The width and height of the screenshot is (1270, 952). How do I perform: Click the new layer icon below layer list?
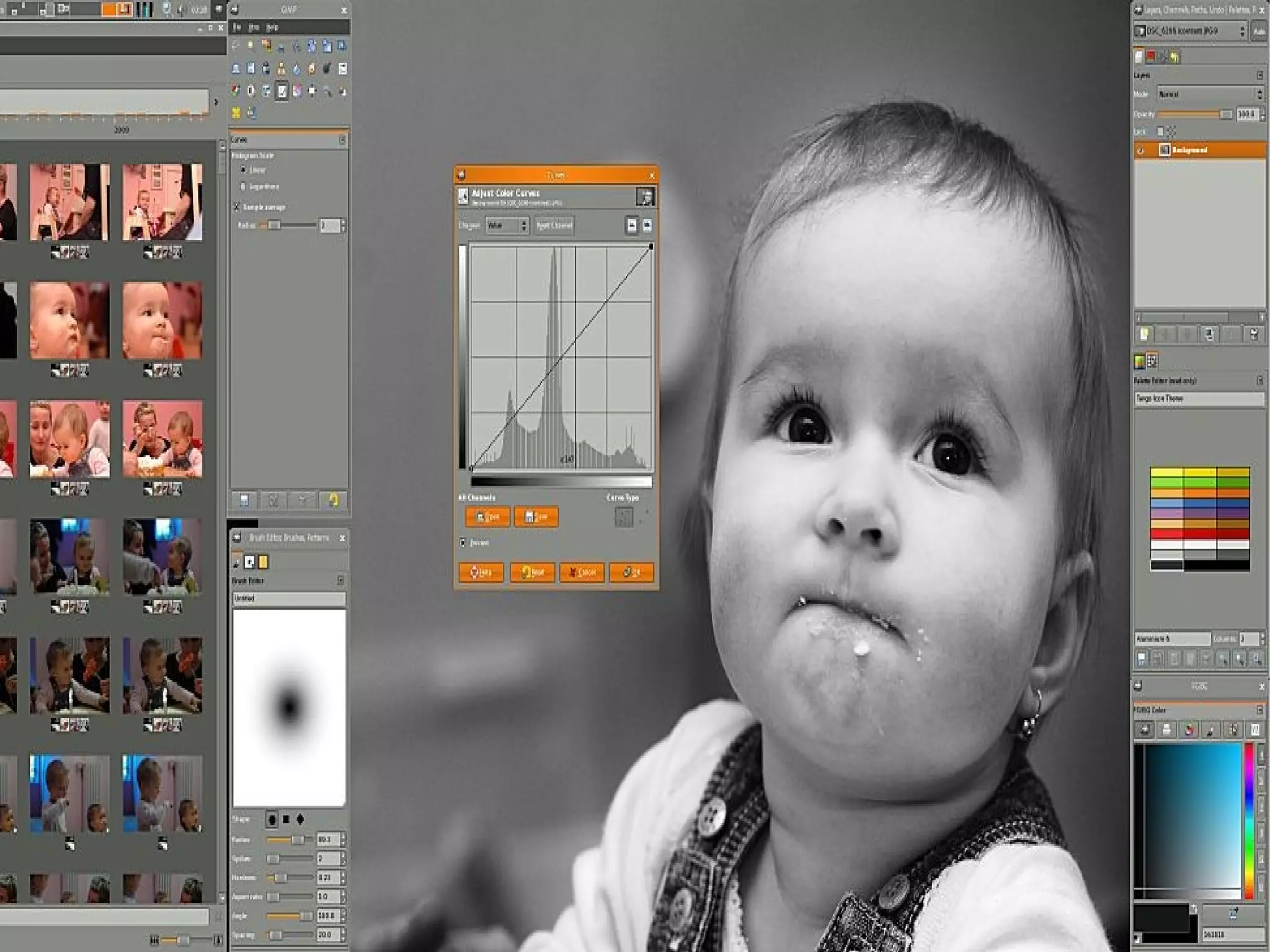tap(1144, 335)
